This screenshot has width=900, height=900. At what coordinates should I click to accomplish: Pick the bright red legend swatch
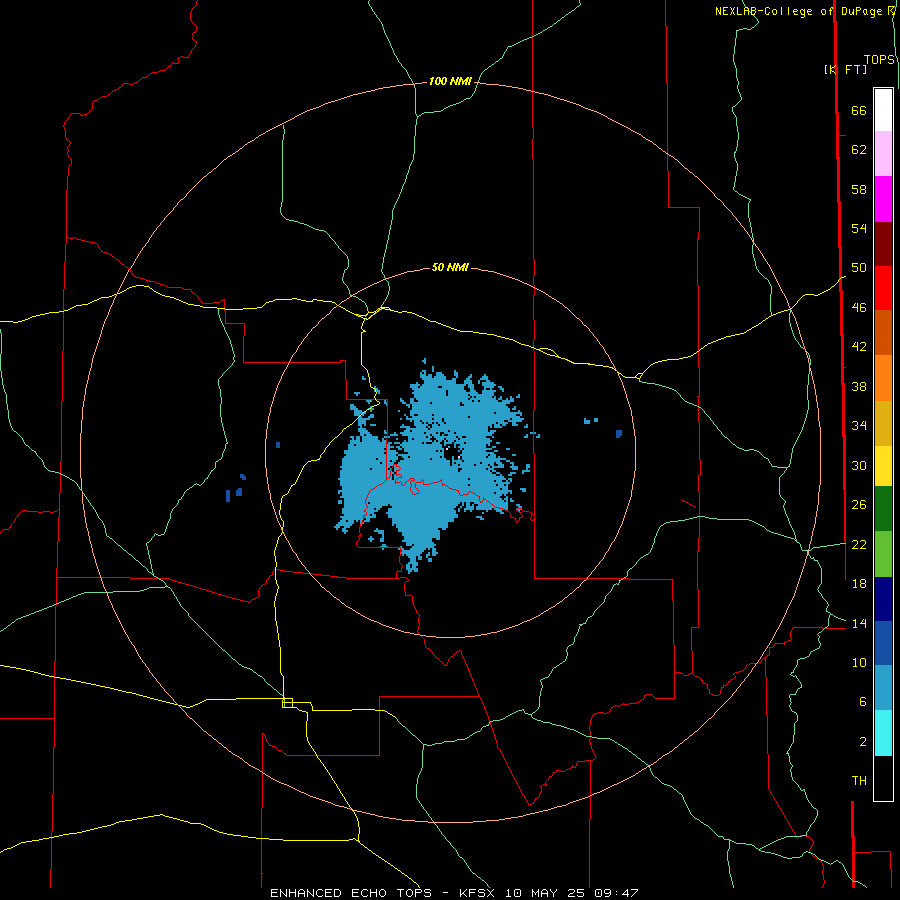point(883,288)
